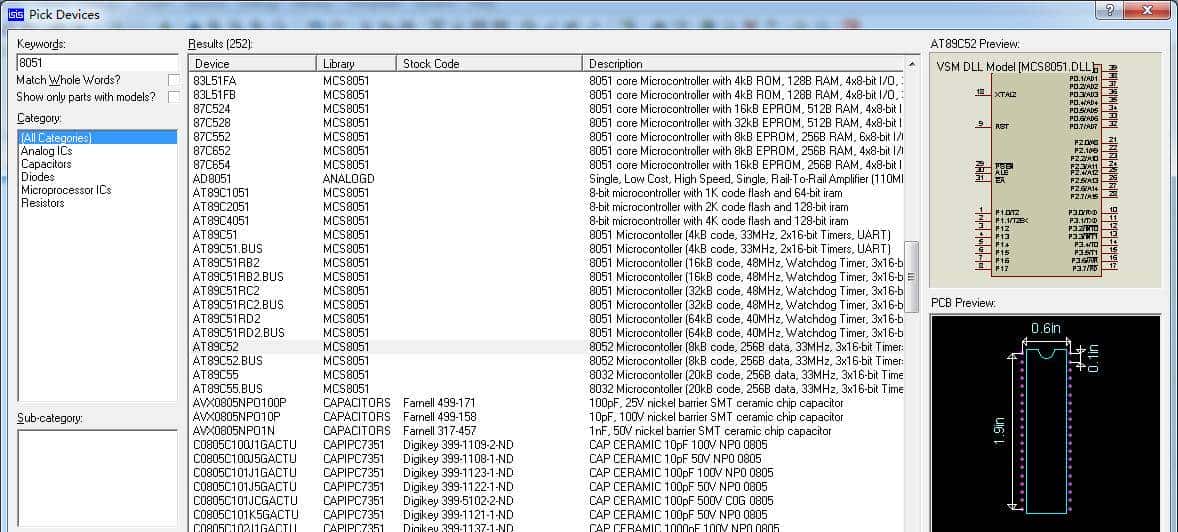Select the AD8051 analog device row
1178x532 pixels.
pyautogui.click(x=214, y=179)
